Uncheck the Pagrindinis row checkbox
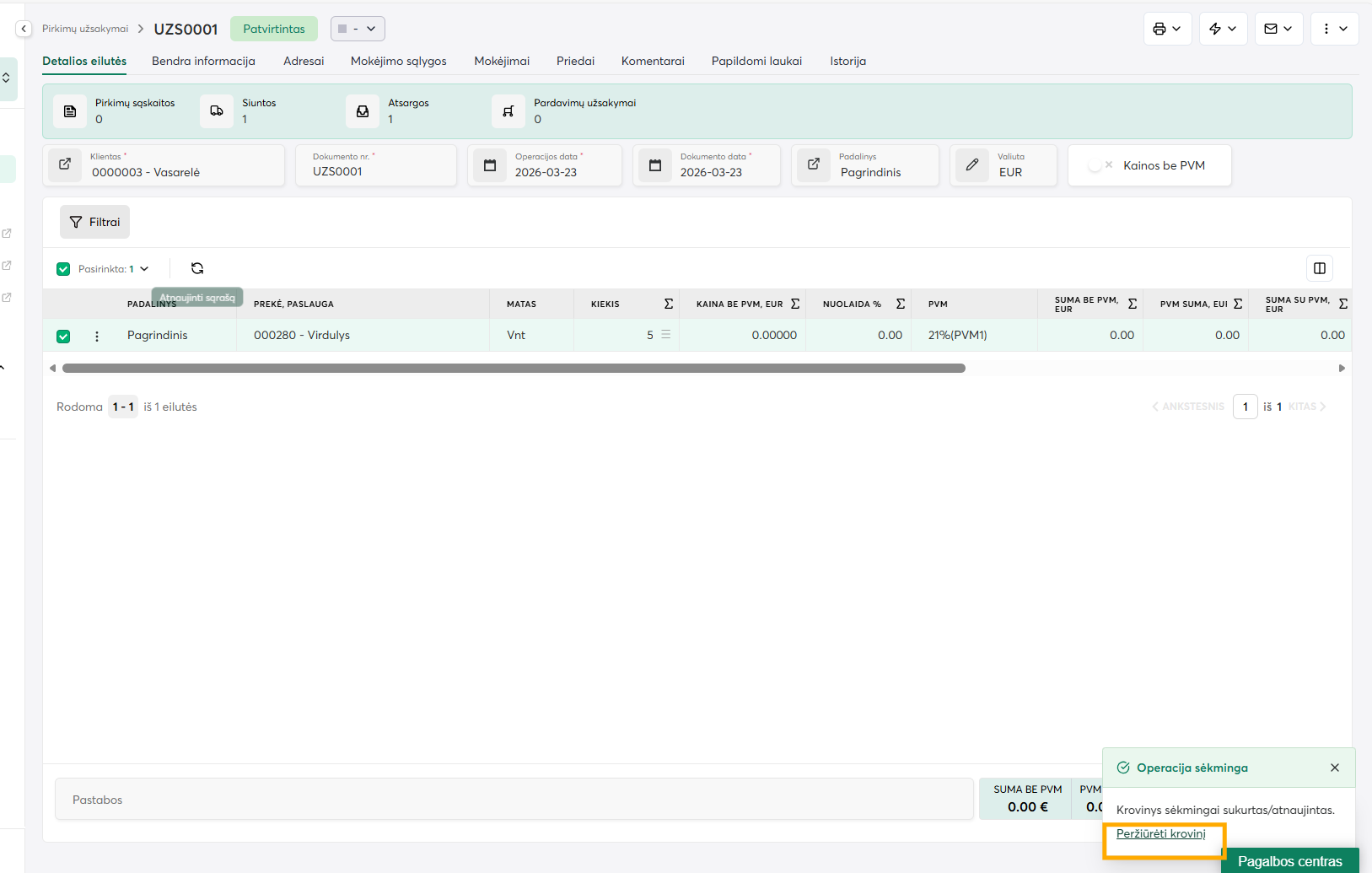Viewport: 1372px width, 873px height. (x=63, y=336)
